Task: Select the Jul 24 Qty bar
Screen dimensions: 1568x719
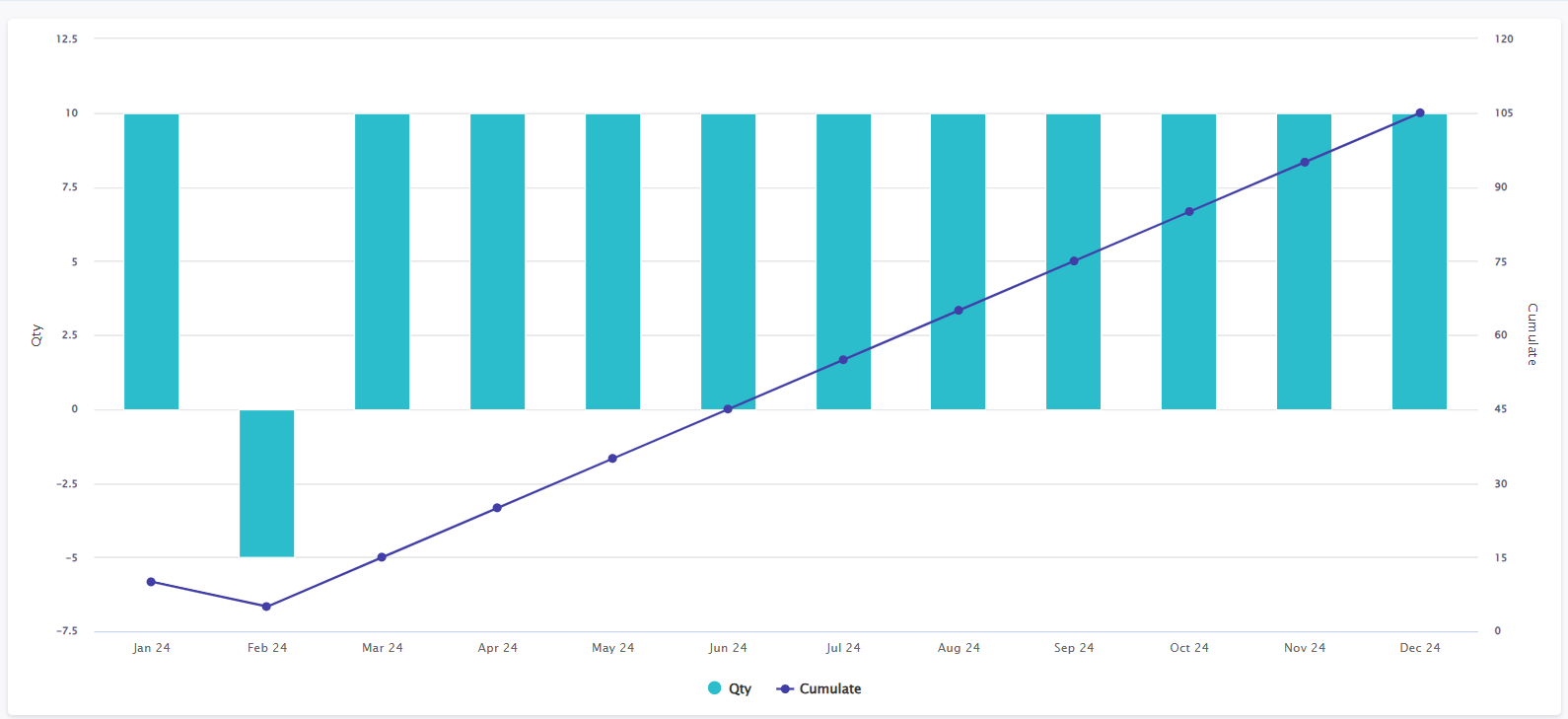Action: (x=843, y=261)
